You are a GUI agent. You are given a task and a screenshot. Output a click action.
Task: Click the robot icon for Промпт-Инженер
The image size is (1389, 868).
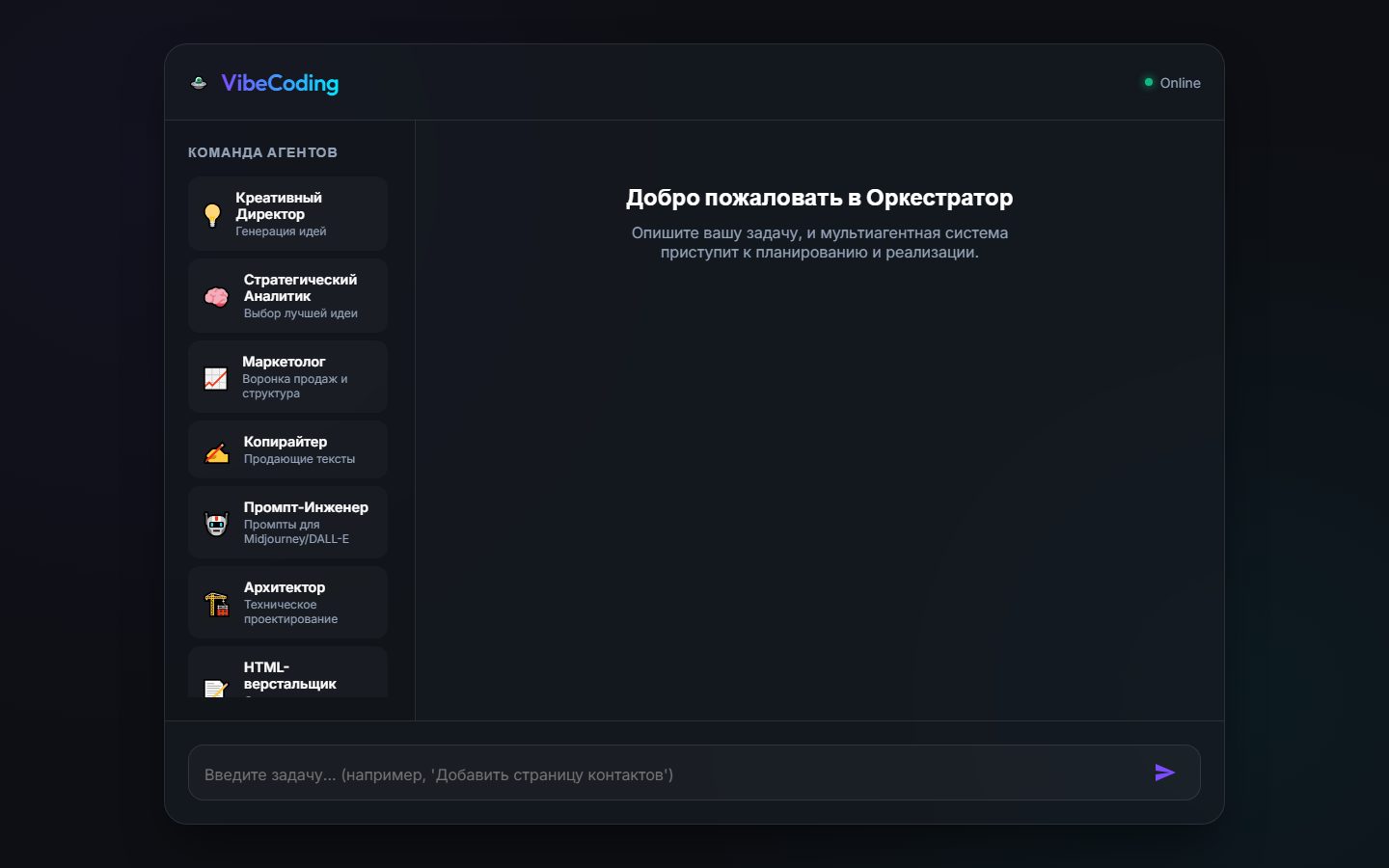(x=216, y=524)
